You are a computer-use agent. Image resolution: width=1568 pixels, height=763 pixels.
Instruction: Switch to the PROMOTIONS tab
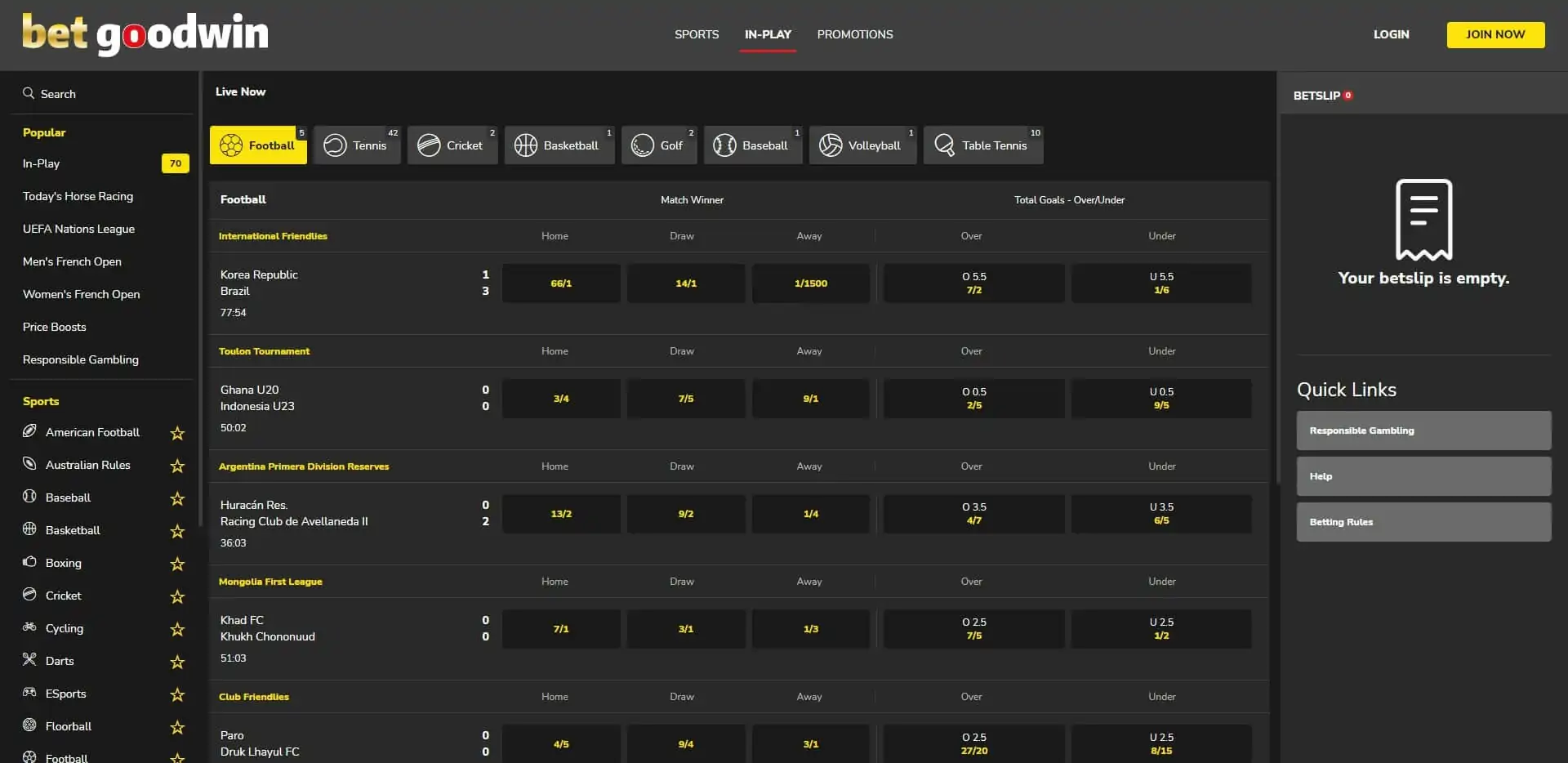[x=854, y=34]
